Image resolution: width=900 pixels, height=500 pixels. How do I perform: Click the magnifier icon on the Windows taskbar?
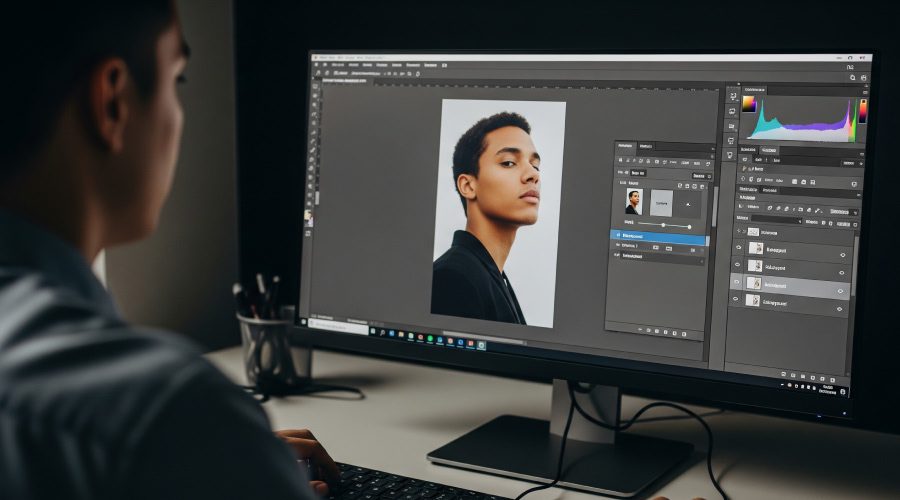(x=382, y=333)
